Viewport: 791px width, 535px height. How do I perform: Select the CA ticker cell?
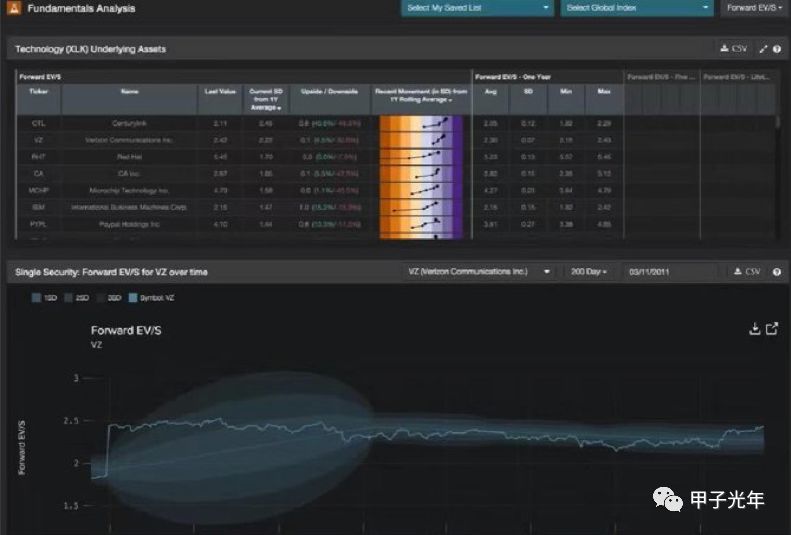pos(39,173)
